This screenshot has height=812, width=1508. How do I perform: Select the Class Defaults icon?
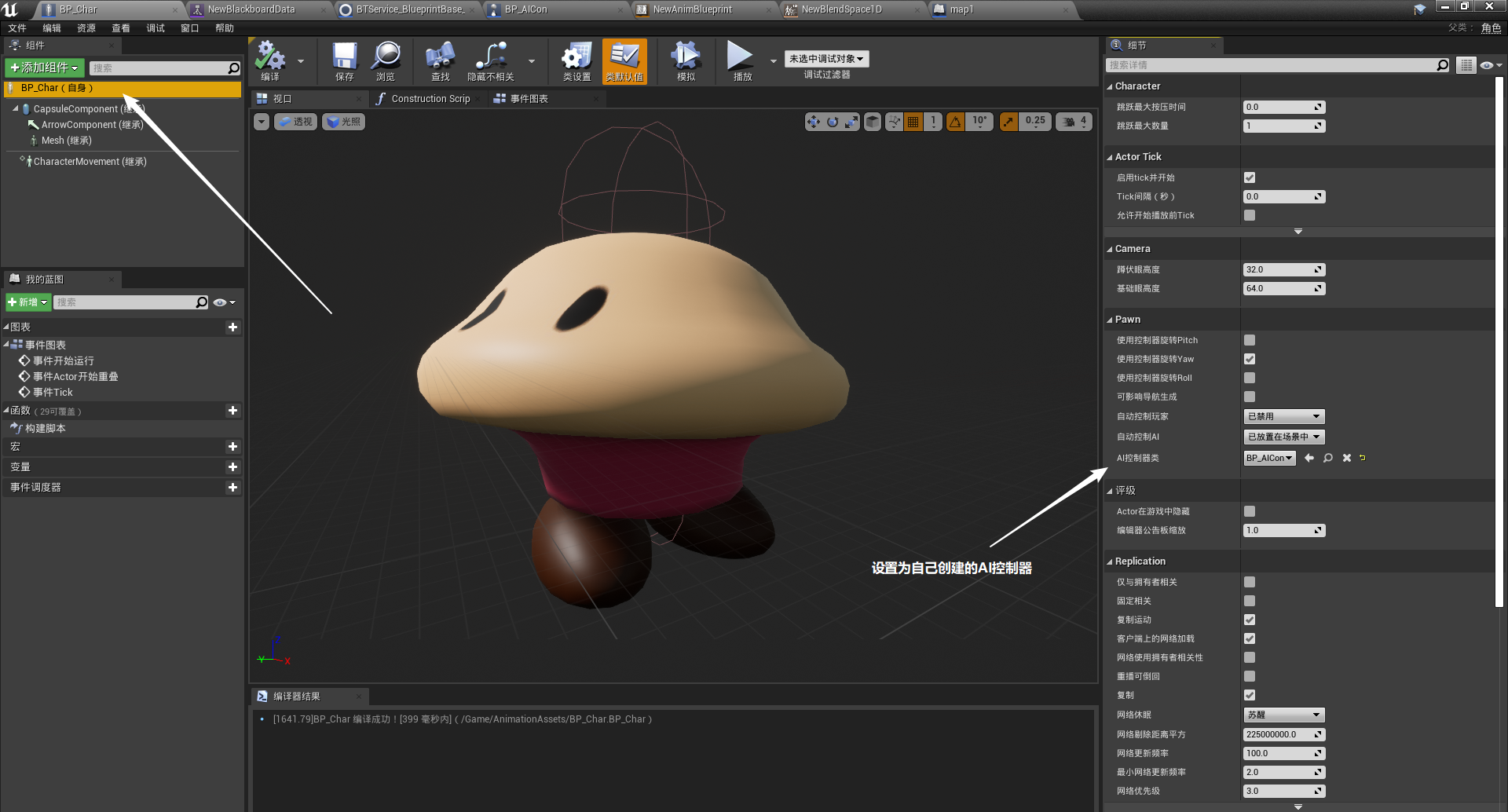point(624,60)
